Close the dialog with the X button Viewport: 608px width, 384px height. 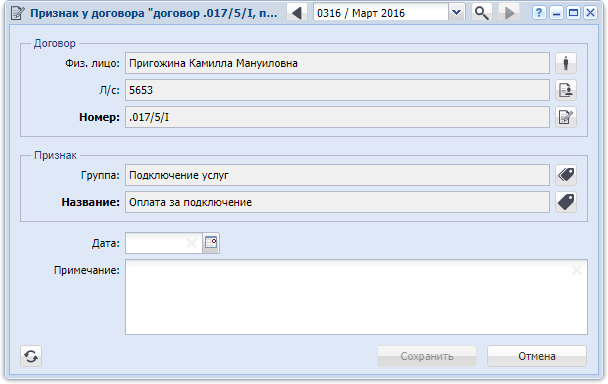pos(590,13)
